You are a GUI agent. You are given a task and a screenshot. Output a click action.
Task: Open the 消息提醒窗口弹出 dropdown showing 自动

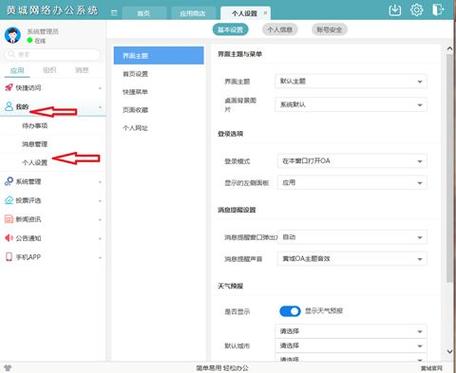pos(352,237)
